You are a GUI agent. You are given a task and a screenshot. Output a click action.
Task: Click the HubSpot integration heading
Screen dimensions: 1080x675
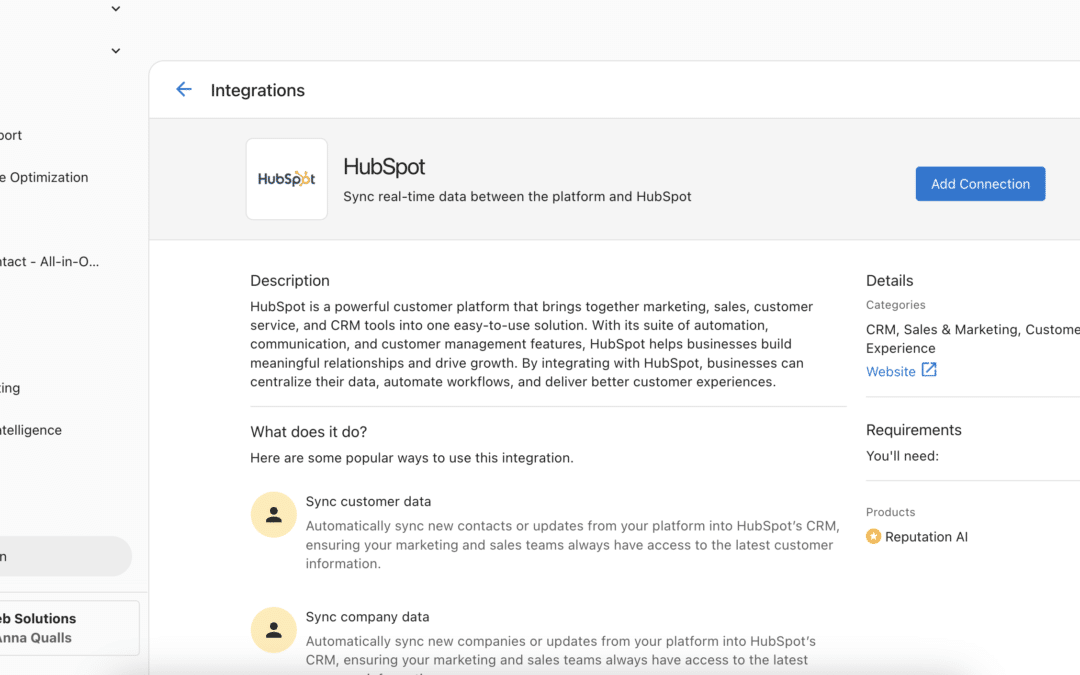384,167
